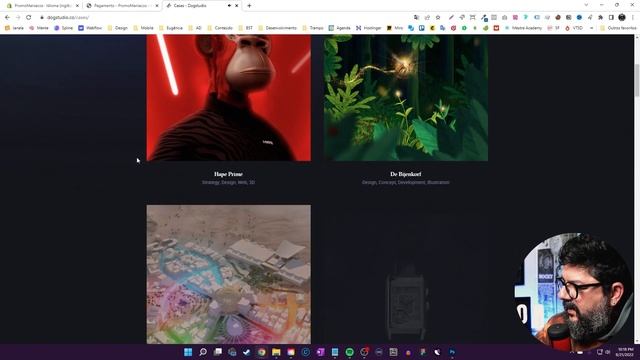Close the Cases - Dogstudio tab
This screenshot has height=360, width=640.
[x=236, y=6]
